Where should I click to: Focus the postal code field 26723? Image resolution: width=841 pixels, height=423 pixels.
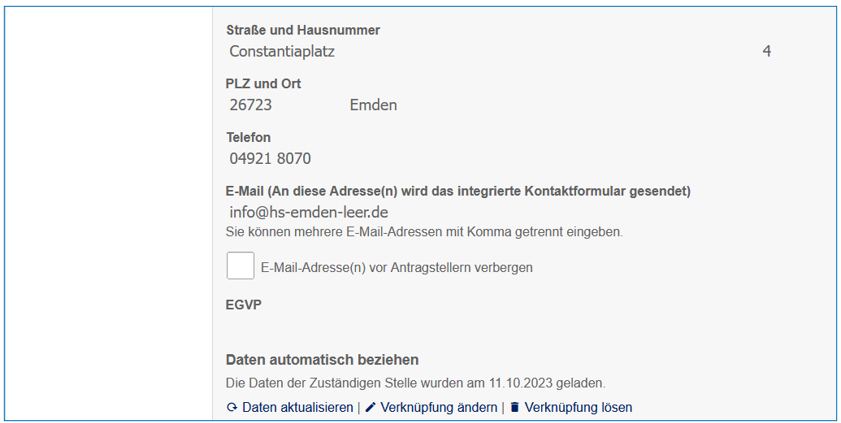coord(251,105)
